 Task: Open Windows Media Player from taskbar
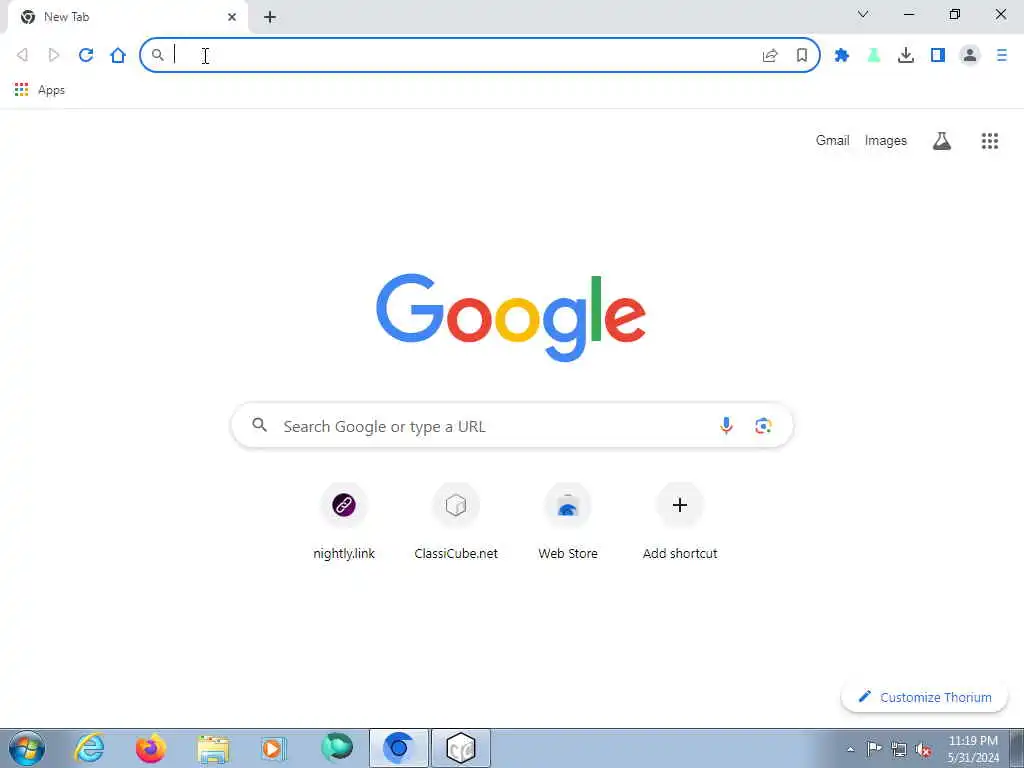tap(273, 748)
